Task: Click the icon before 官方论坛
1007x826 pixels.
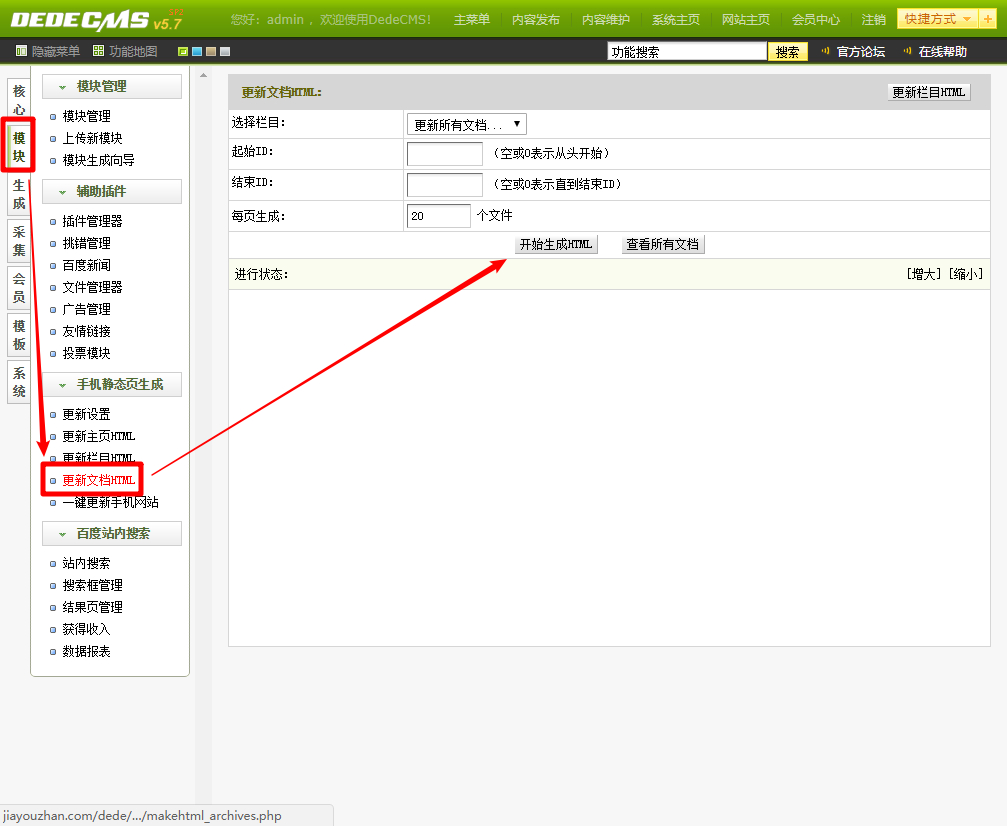Action: (825, 51)
